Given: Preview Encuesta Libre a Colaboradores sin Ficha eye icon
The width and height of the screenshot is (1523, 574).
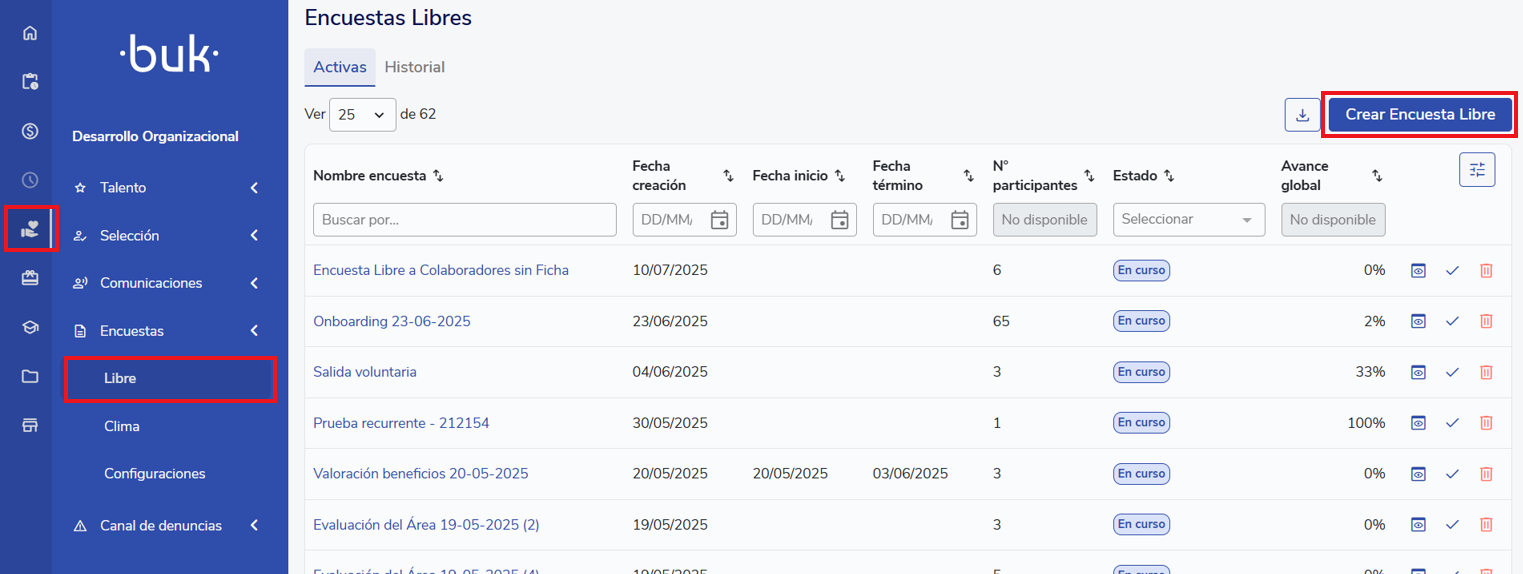Looking at the screenshot, I should (x=1418, y=270).
